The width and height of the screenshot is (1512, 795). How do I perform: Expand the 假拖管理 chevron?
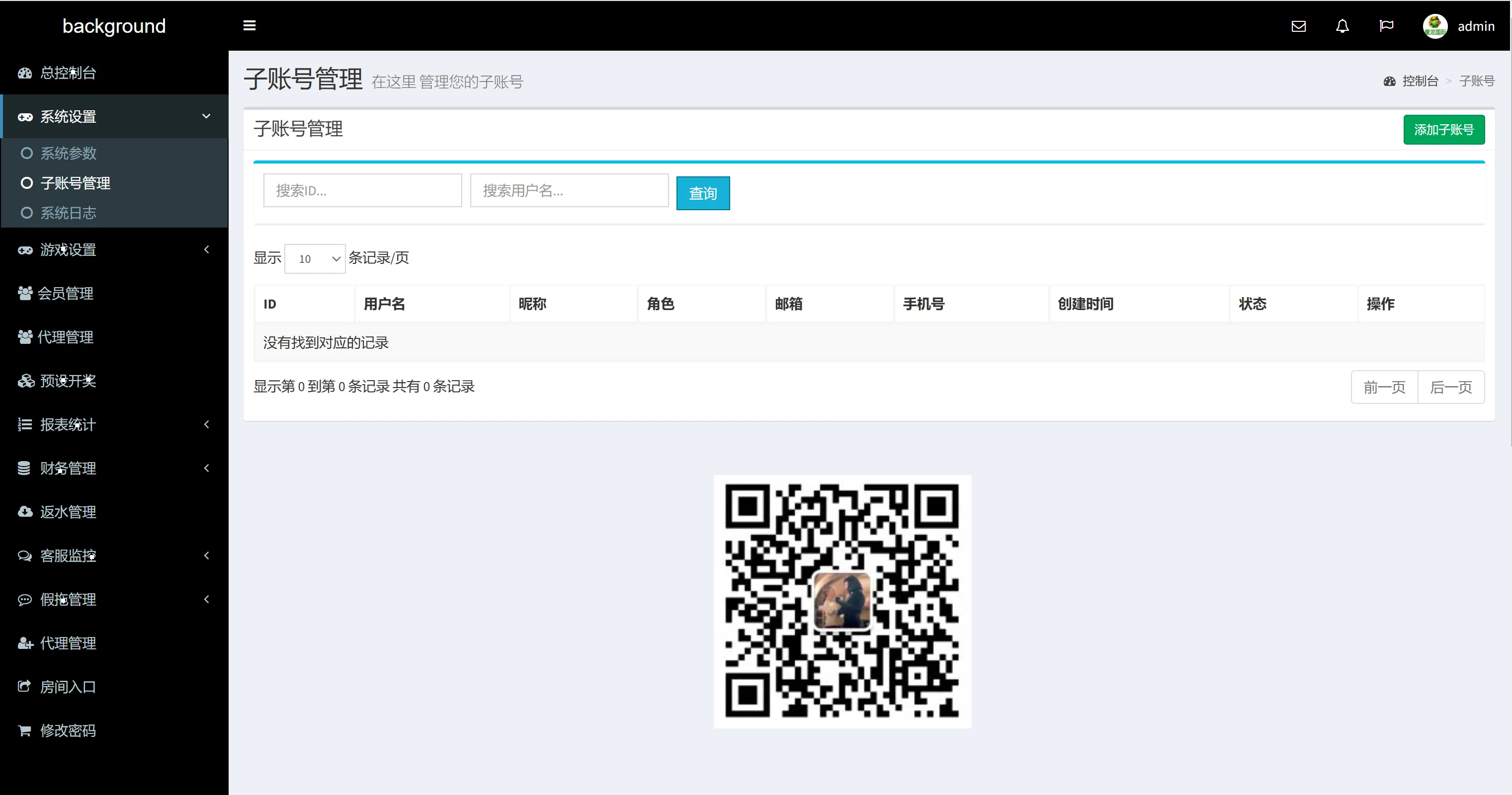coord(207,599)
